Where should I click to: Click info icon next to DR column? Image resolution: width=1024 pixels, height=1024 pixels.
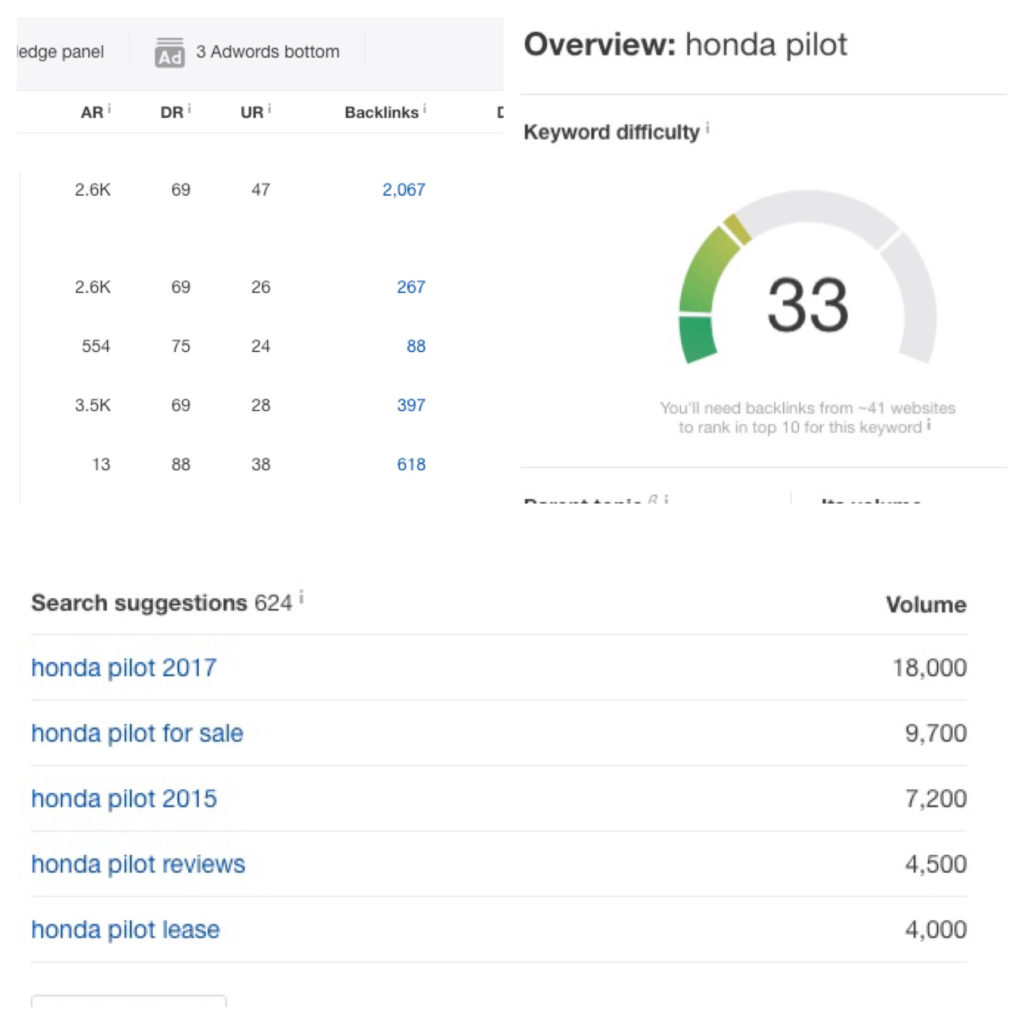point(189,108)
